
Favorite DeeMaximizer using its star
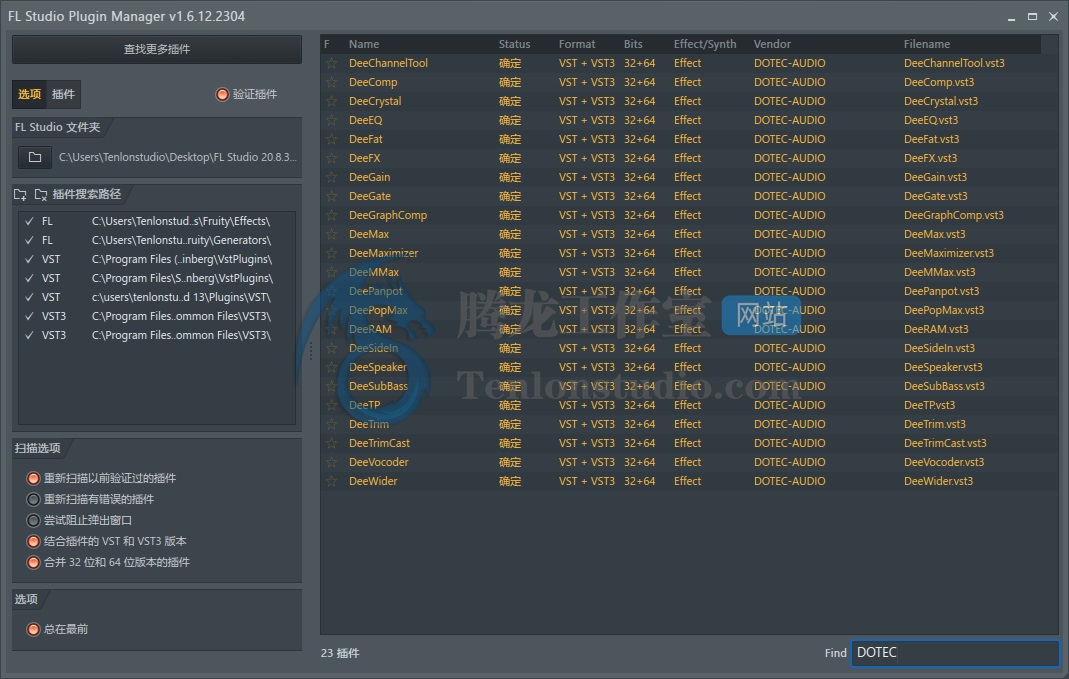point(331,254)
